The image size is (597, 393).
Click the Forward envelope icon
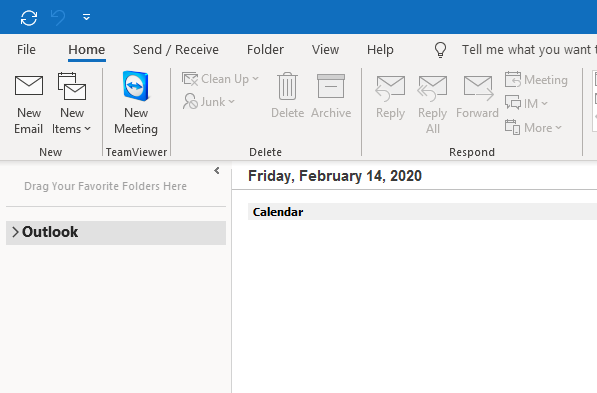[x=478, y=88]
